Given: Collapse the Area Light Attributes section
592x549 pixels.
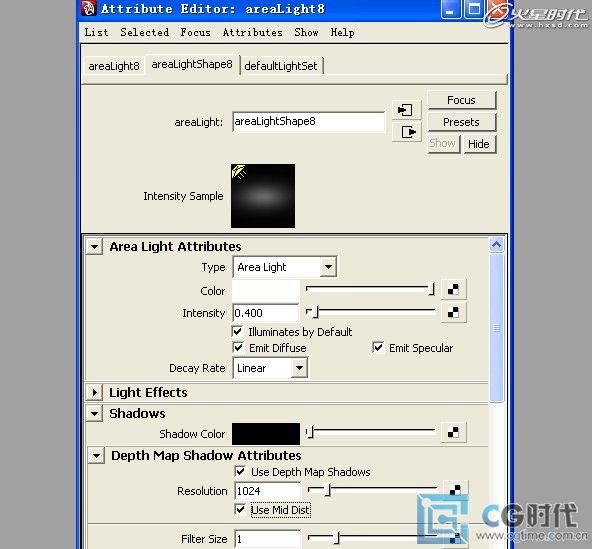Looking at the screenshot, I should point(94,247).
